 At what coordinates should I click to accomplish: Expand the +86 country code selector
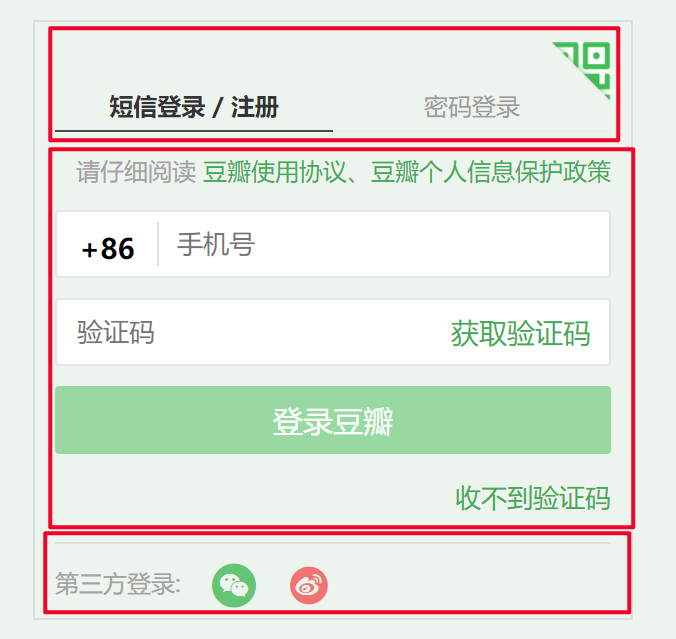(x=108, y=249)
